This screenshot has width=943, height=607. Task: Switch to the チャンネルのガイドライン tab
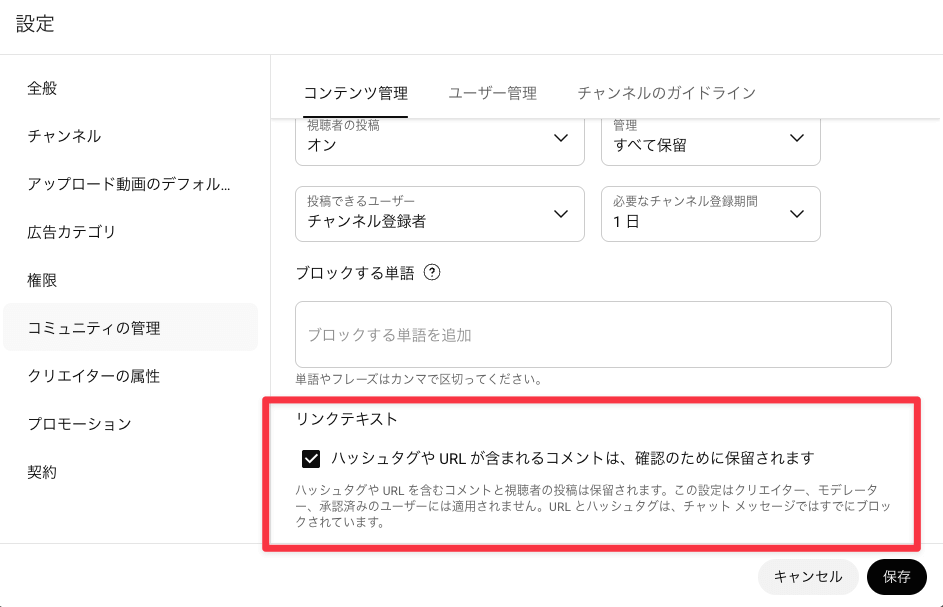666,94
